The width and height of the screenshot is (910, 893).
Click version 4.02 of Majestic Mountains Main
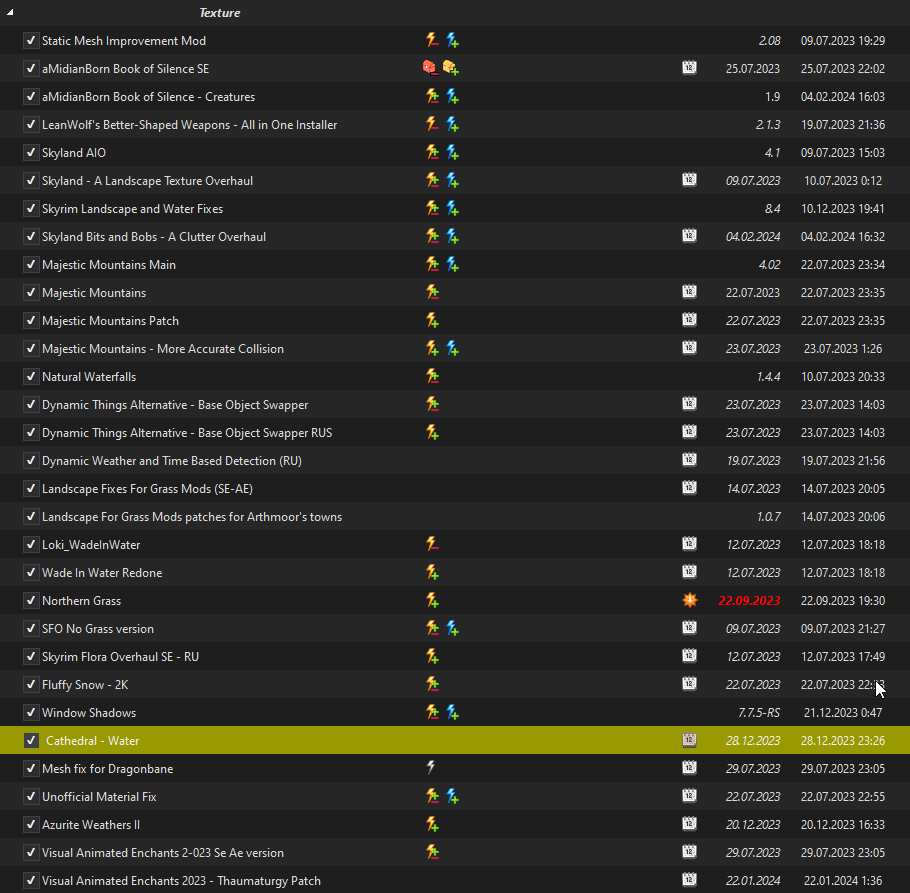[x=770, y=265]
